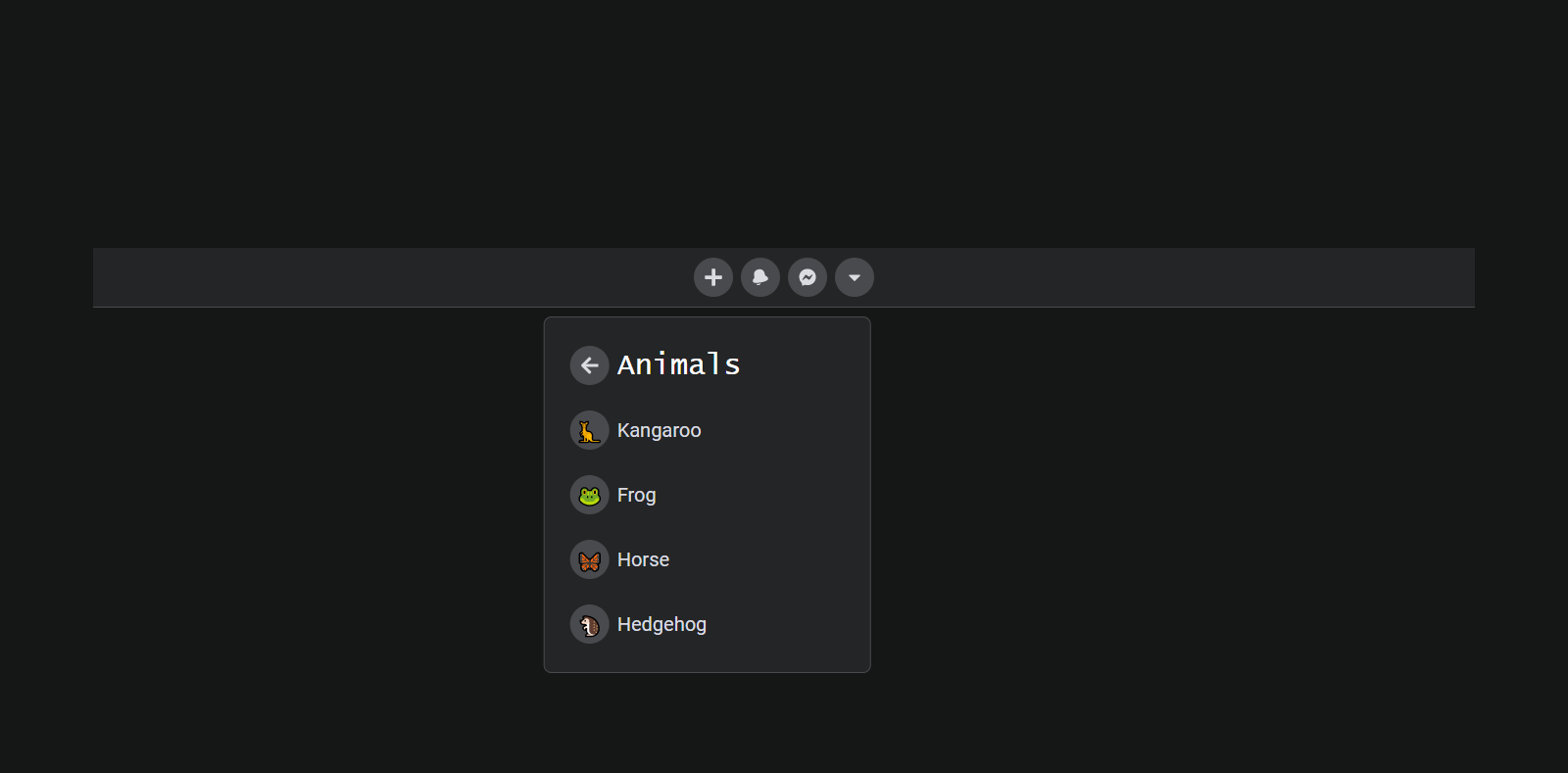Image resolution: width=1568 pixels, height=773 pixels.
Task: Click the Animals menu heading
Action: coord(678,364)
